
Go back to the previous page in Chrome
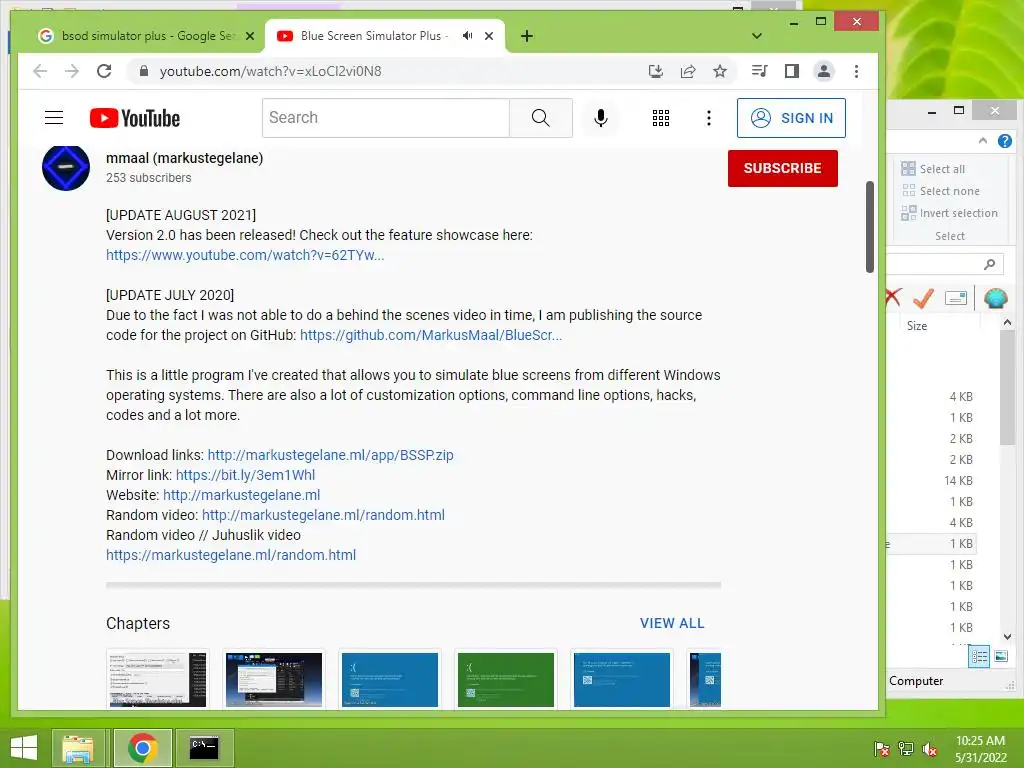40,71
